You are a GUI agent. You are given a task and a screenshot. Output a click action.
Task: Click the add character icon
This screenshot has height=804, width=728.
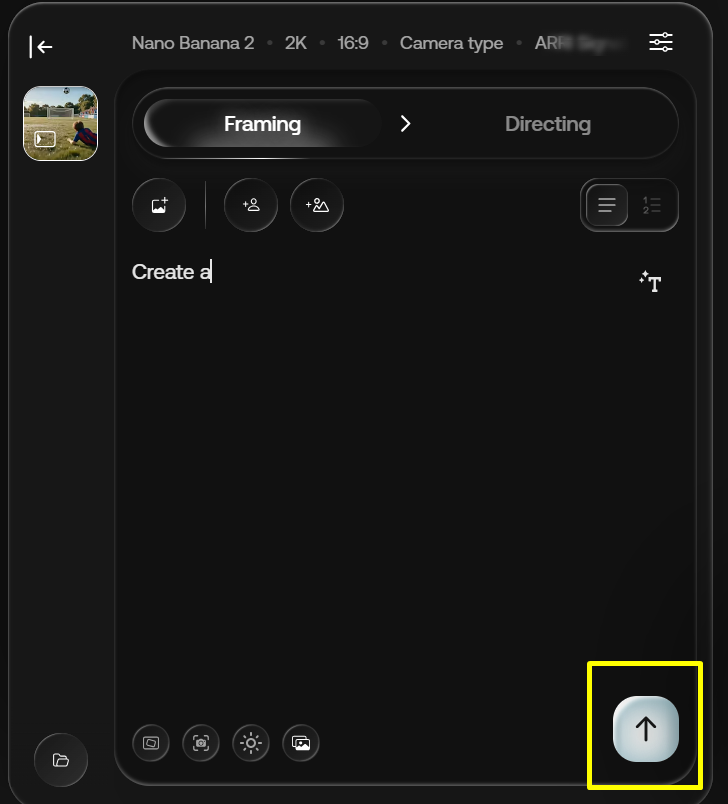tap(251, 205)
